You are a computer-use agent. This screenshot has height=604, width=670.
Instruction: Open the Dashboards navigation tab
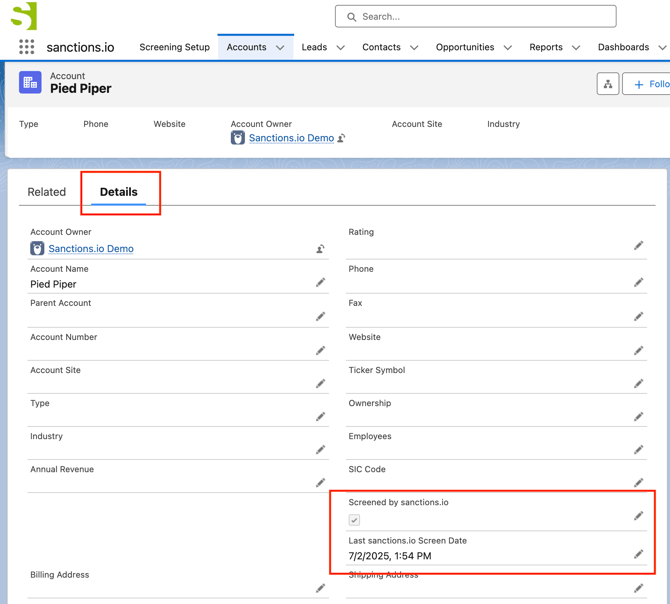tap(623, 47)
